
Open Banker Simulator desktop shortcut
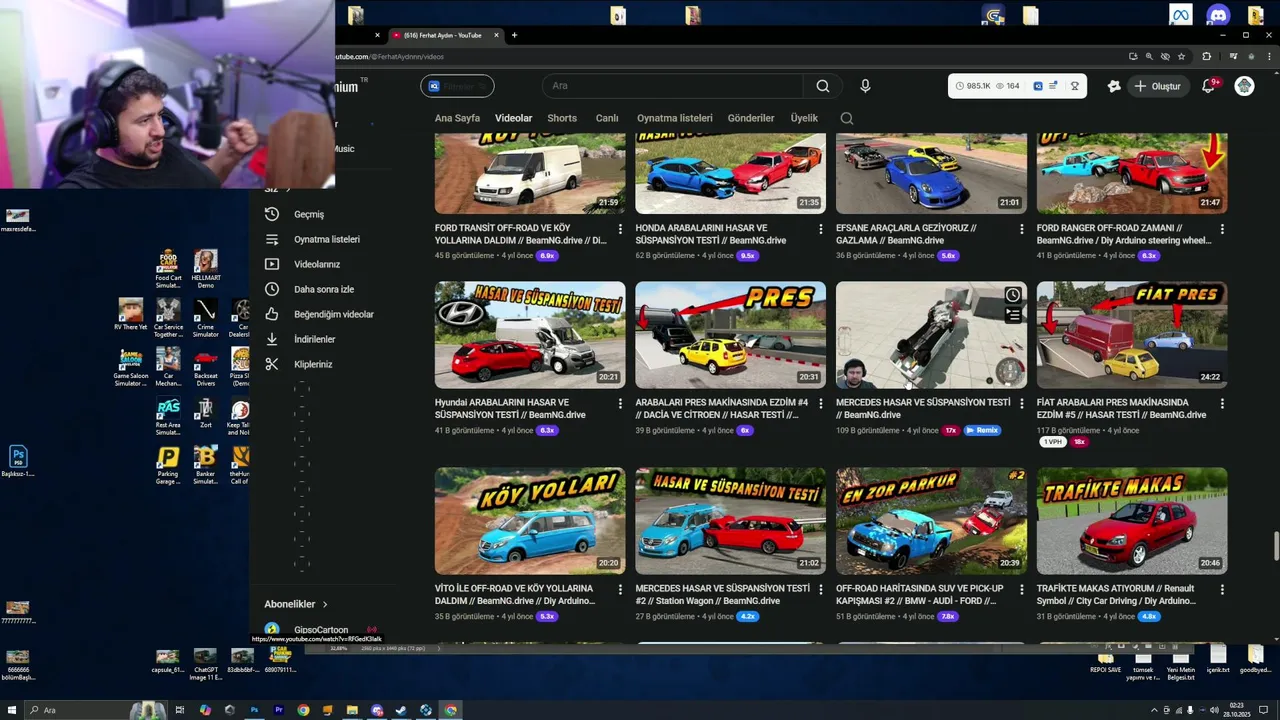(x=205, y=465)
